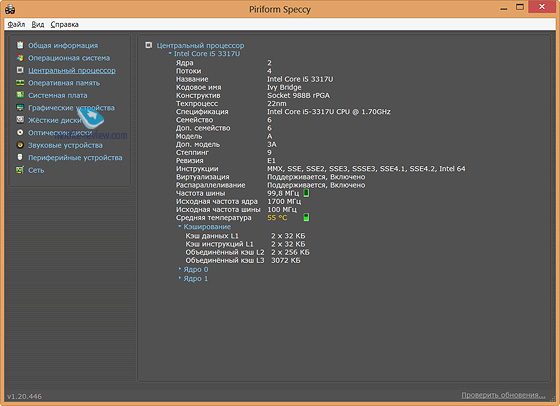Click the Спецификация row label
Viewport: 560px width, 406px height.
[202, 112]
